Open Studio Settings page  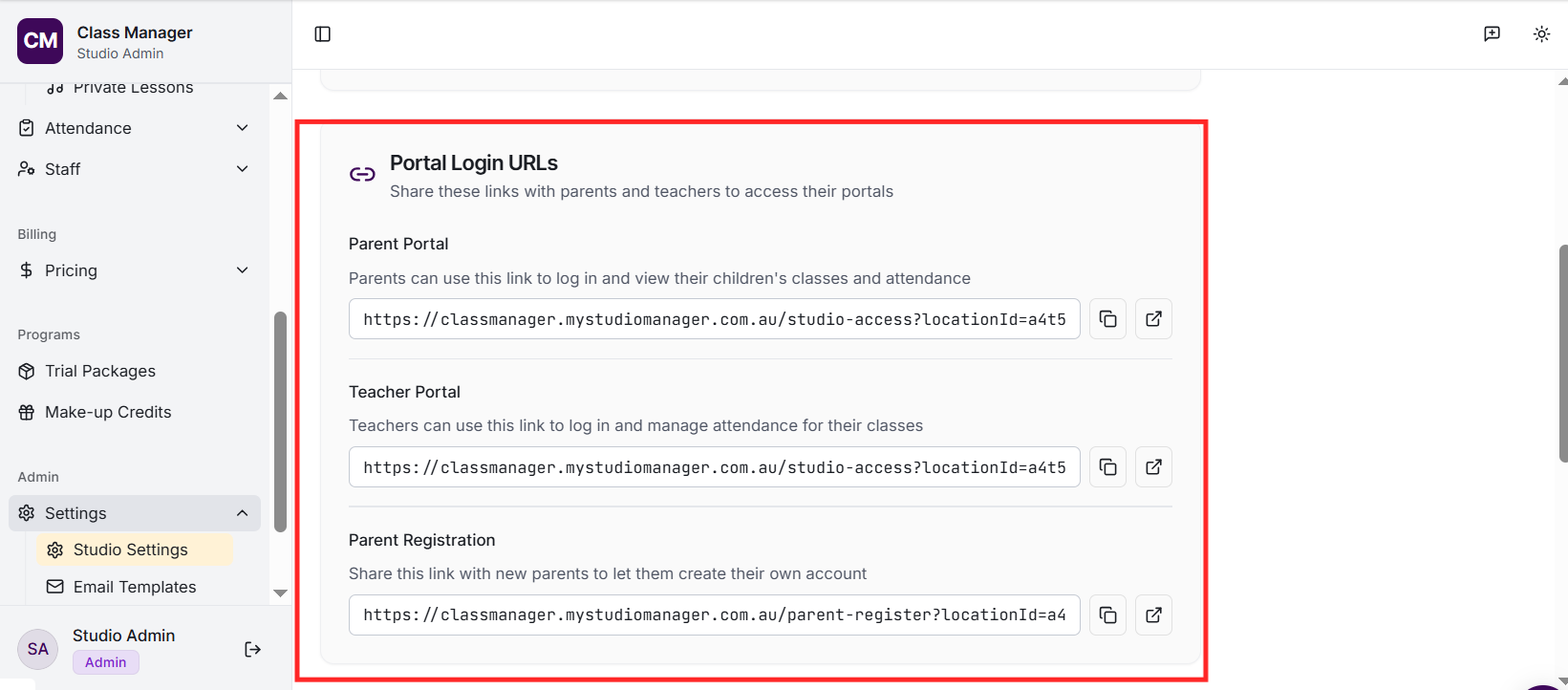131,550
